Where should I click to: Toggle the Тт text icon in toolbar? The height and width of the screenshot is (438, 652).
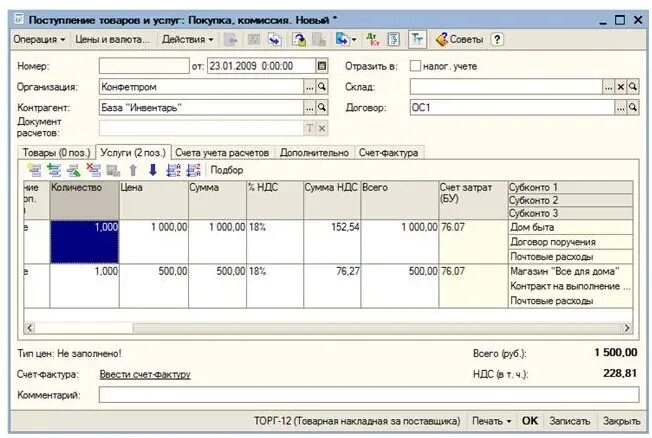click(x=417, y=40)
